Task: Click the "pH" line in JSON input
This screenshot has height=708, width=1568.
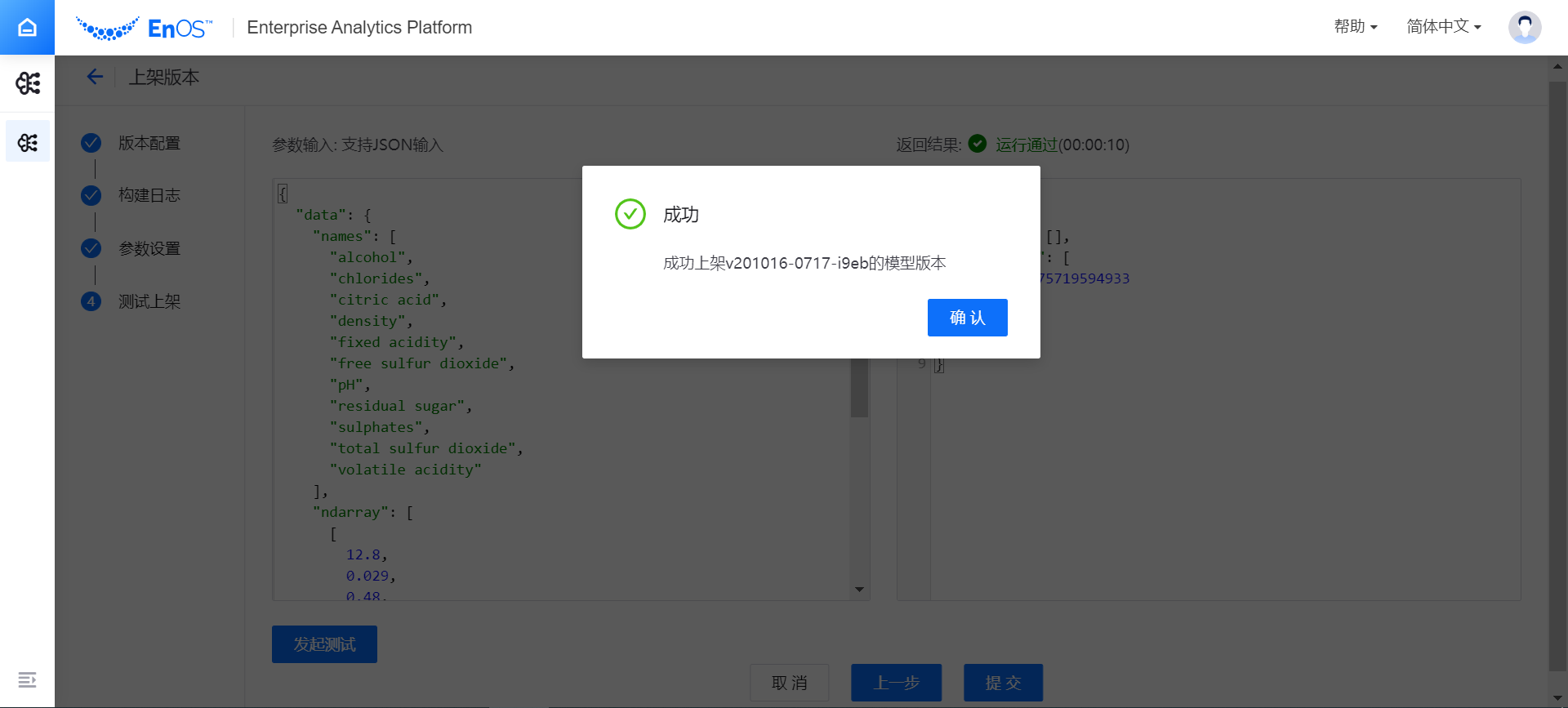Action: [350, 385]
